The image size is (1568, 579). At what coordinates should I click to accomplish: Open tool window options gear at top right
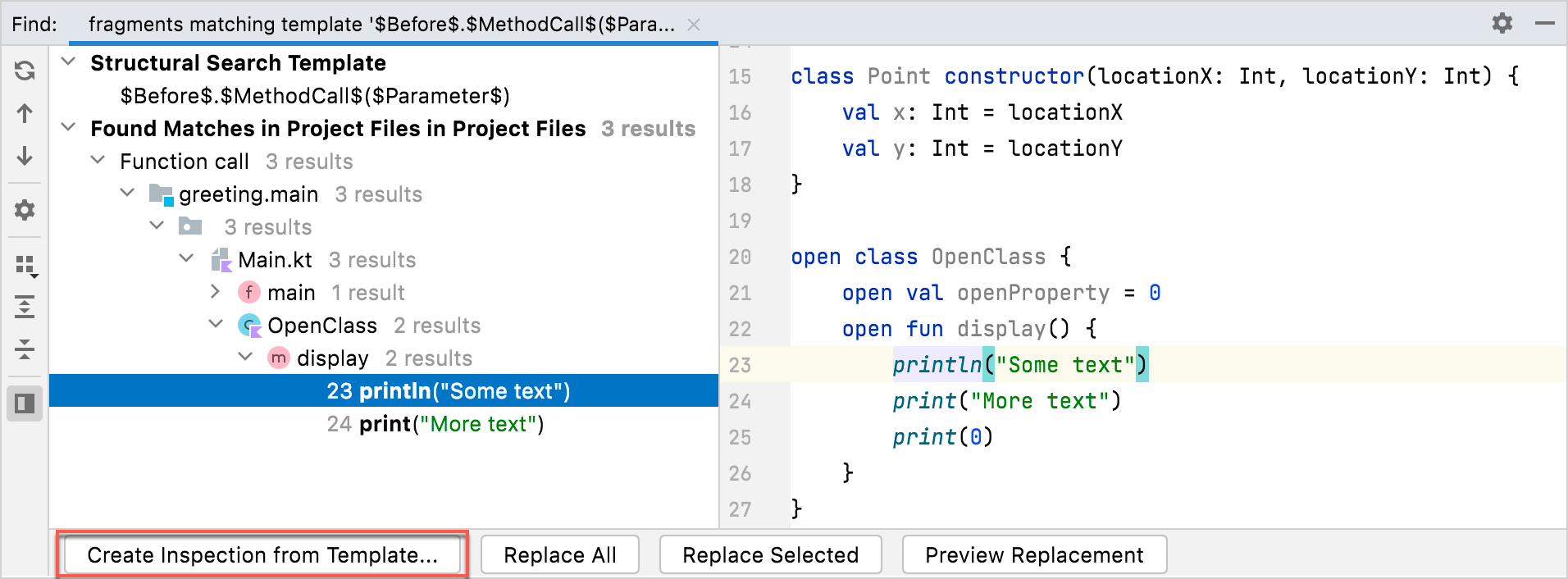(x=1502, y=23)
